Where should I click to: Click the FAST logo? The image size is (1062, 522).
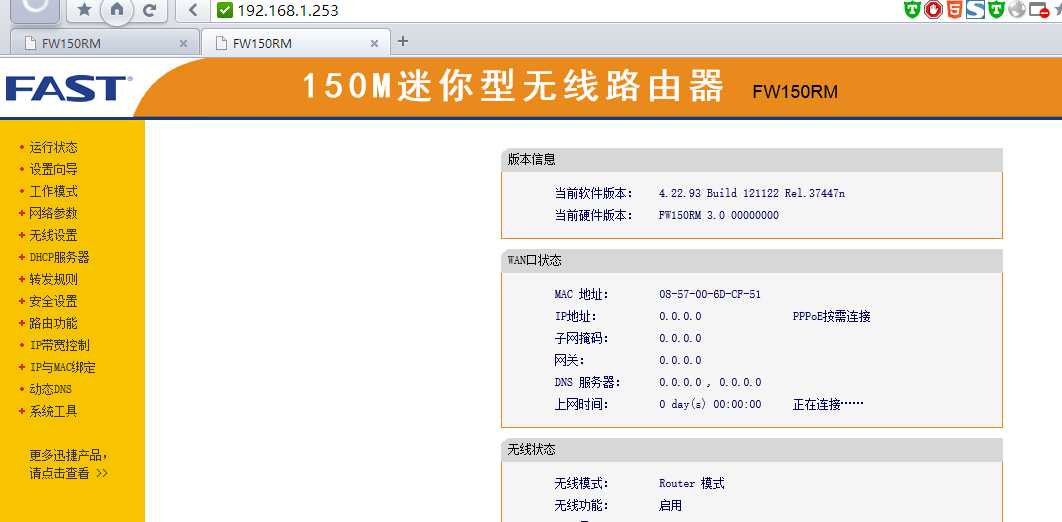[68, 89]
